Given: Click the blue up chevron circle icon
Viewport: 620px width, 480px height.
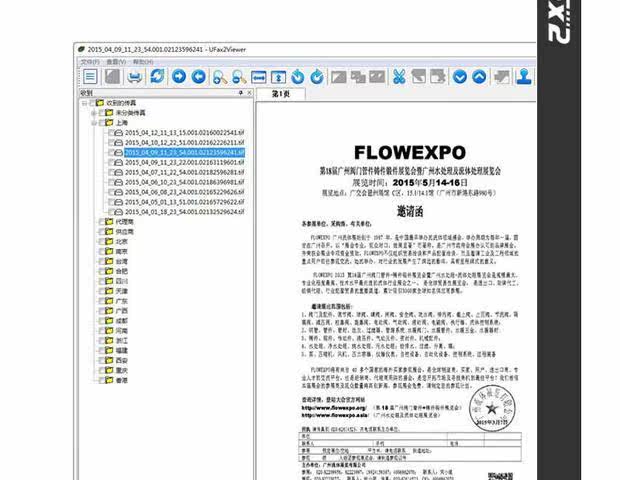Looking at the screenshot, I should (479, 77).
